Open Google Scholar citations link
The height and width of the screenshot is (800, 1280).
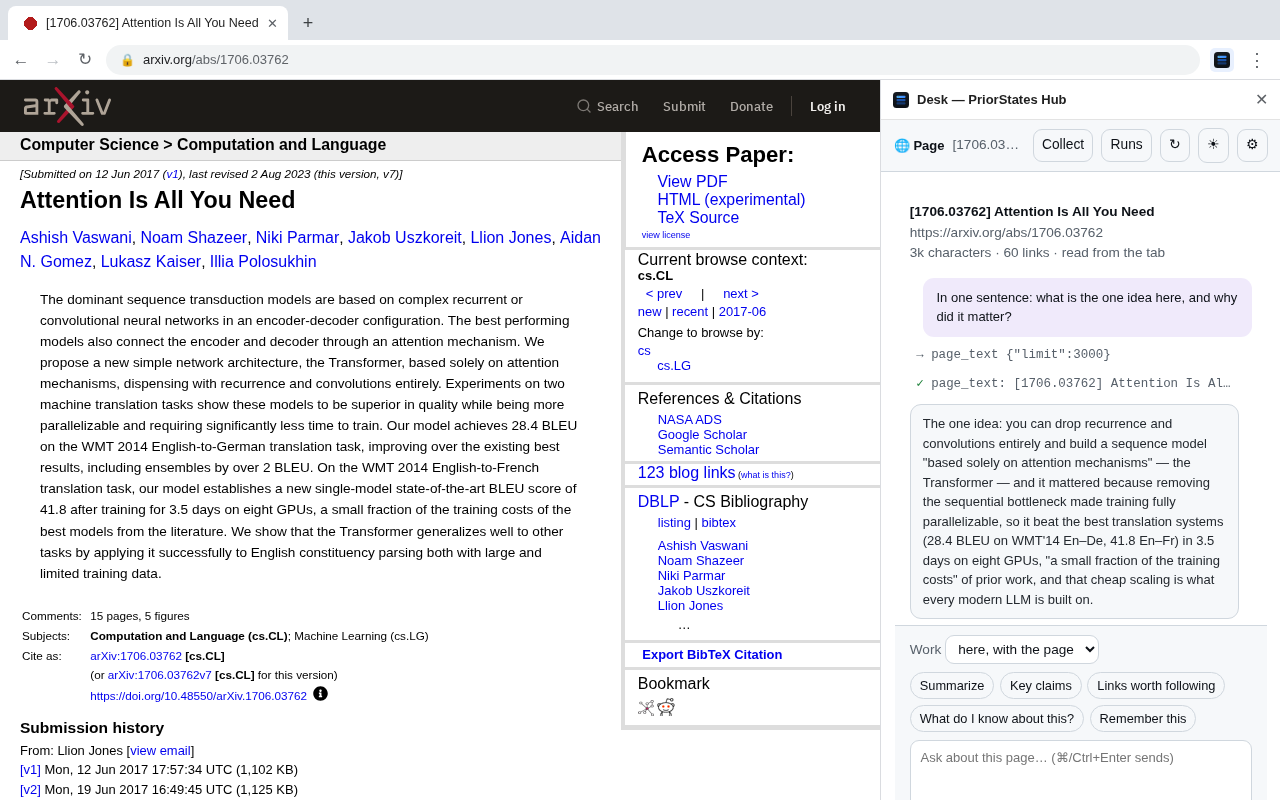(702, 435)
